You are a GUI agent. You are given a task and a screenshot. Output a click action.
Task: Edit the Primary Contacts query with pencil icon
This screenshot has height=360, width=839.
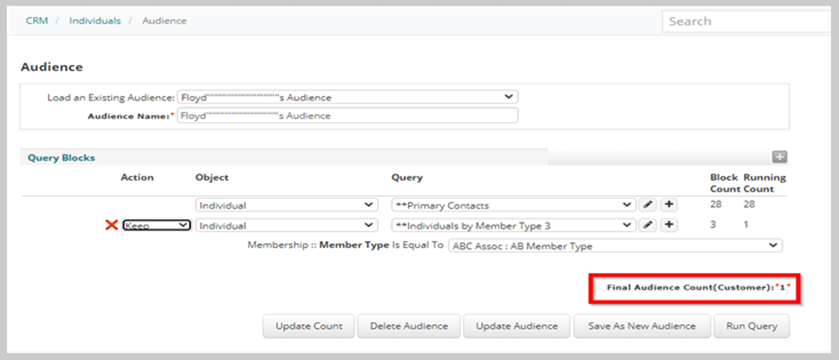(647, 205)
